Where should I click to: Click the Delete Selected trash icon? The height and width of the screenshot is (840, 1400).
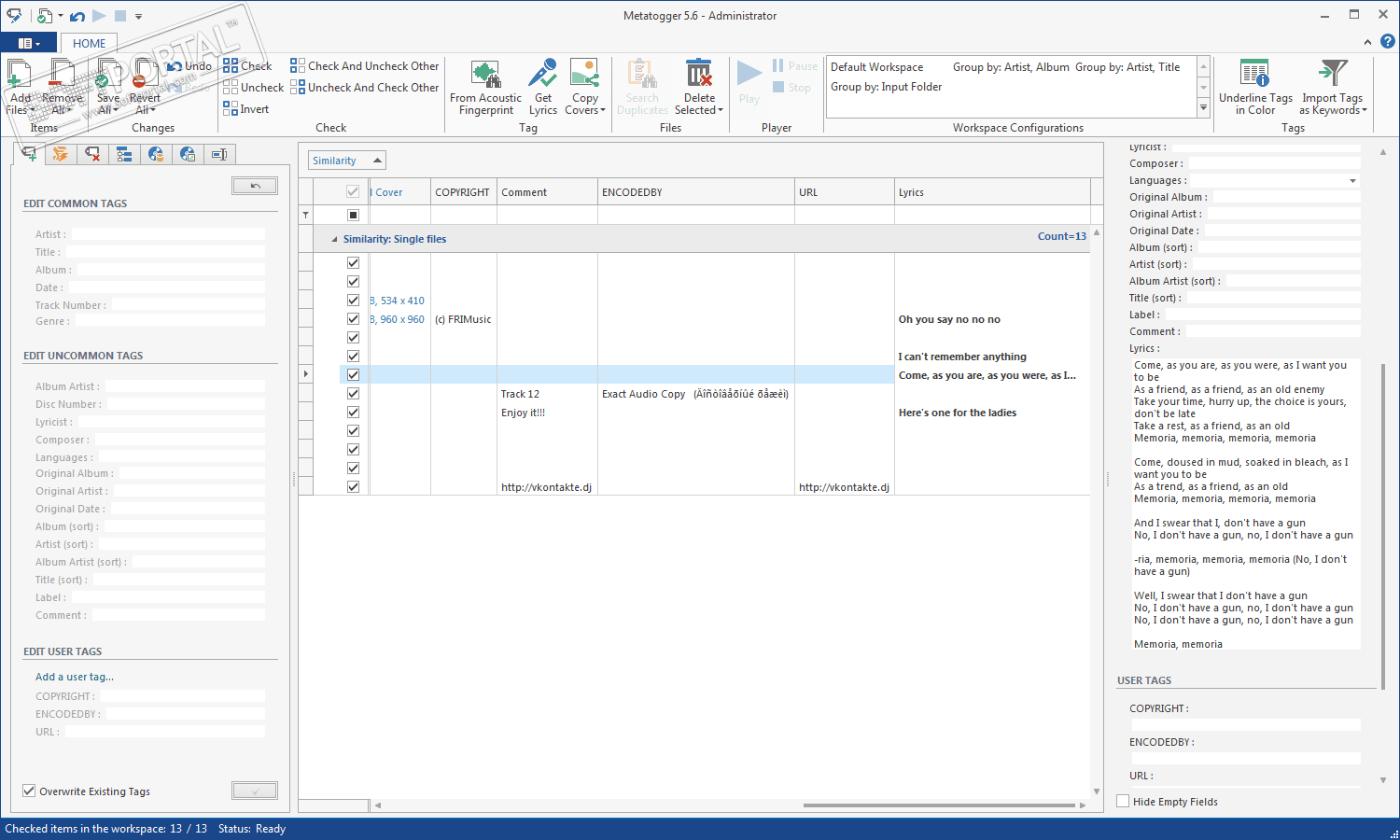(699, 75)
